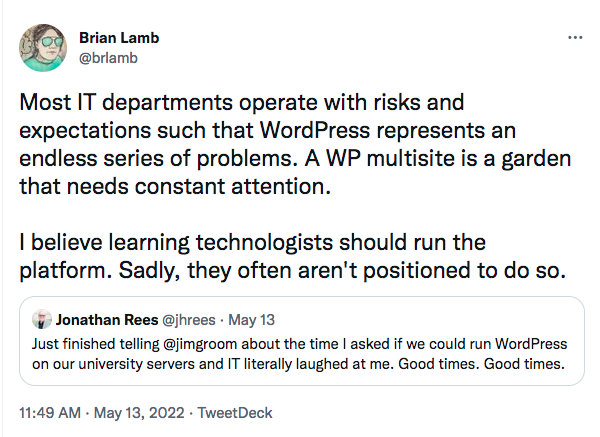The height and width of the screenshot is (437, 600).
Task: Click the @jhrees handle in quoted tweet
Action: click(x=189, y=320)
